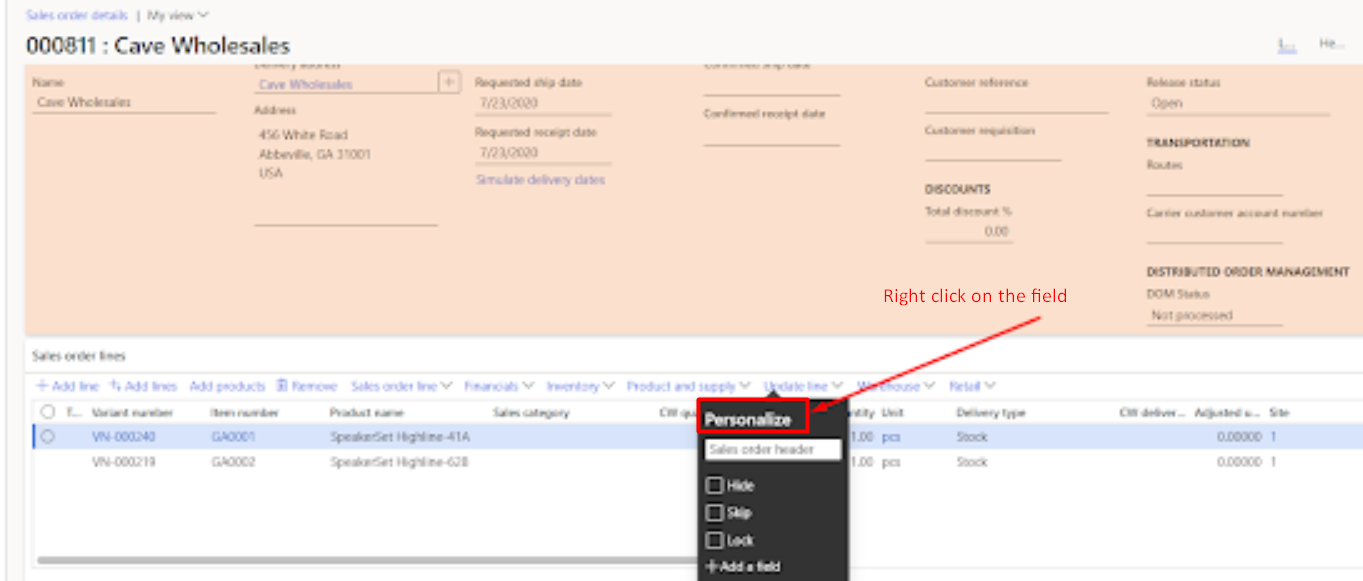Click the Add line plus button
Viewport: 1363px width, 581px height.
[67, 386]
